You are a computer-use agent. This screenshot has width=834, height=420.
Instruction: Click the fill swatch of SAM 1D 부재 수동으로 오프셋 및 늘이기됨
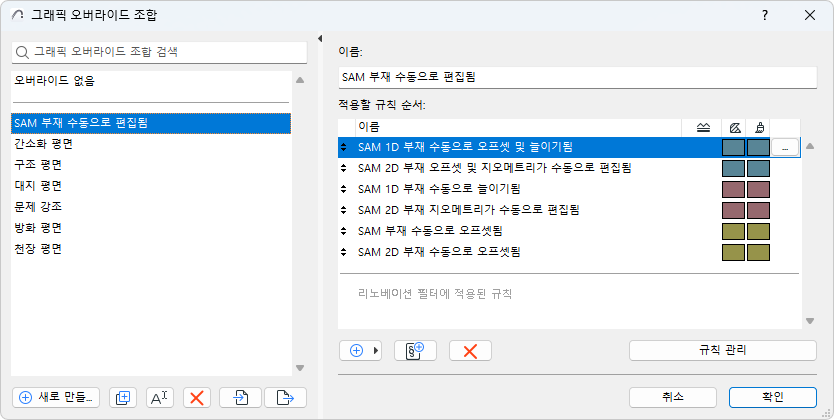(x=733, y=147)
